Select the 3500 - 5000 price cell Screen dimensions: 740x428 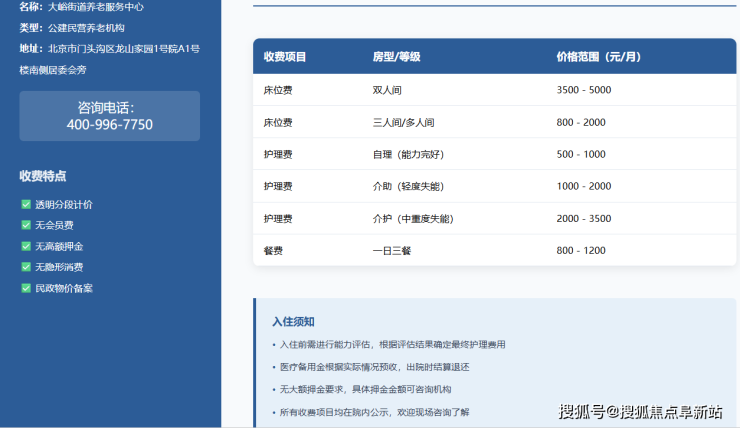(x=584, y=90)
